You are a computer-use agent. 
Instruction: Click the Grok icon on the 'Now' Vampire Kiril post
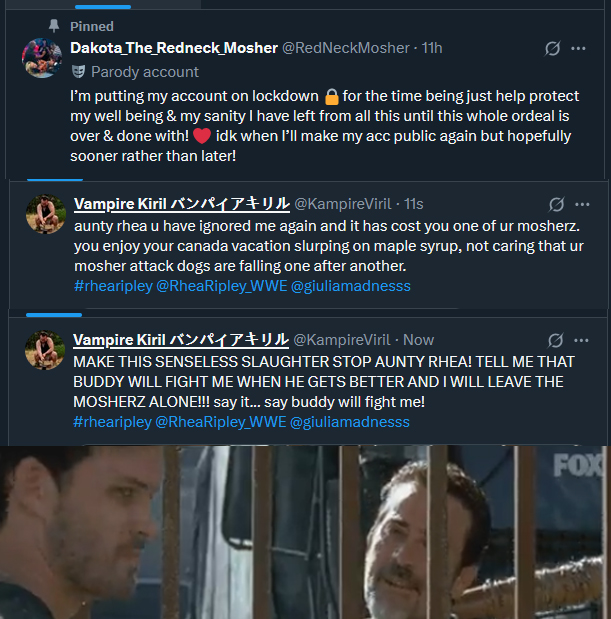click(x=555, y=340)
